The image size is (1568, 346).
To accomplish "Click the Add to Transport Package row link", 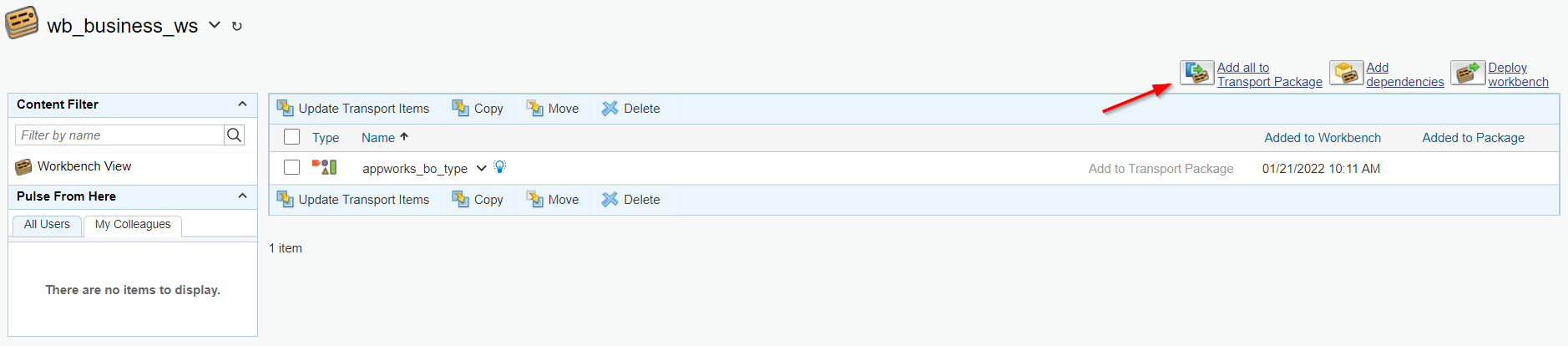I will click(1161, 169).
